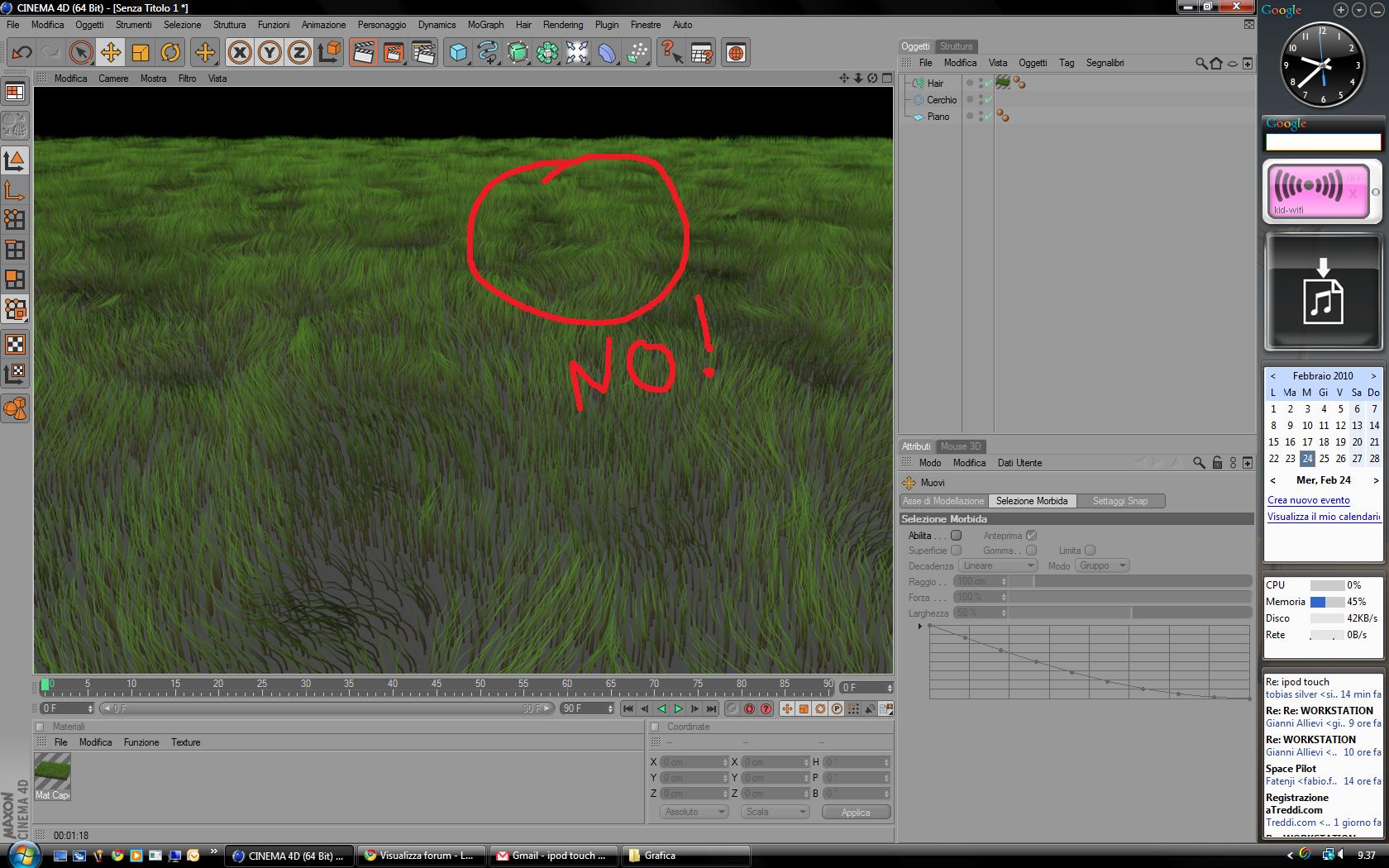Screen dimensions: 1389x868
Task: Add an array object (green flower icon)
Action: [x=547, y=53]
